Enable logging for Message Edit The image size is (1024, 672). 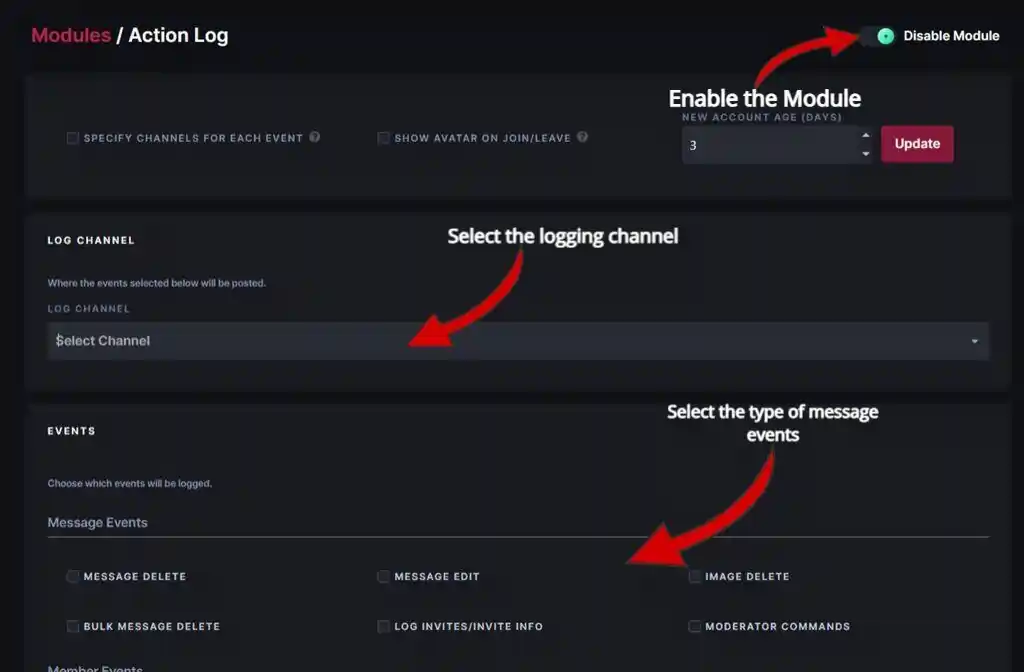383,577
